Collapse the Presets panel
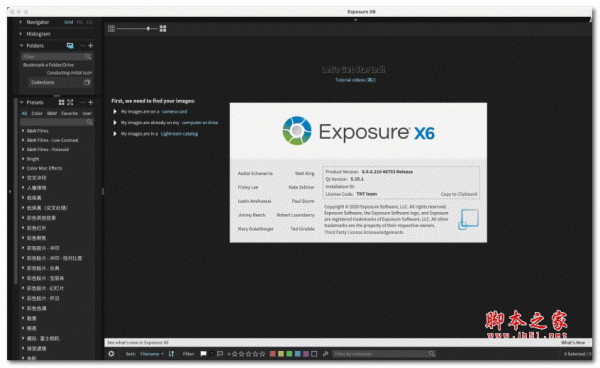This screenshot has height=368, width=600. coord(21,102)
